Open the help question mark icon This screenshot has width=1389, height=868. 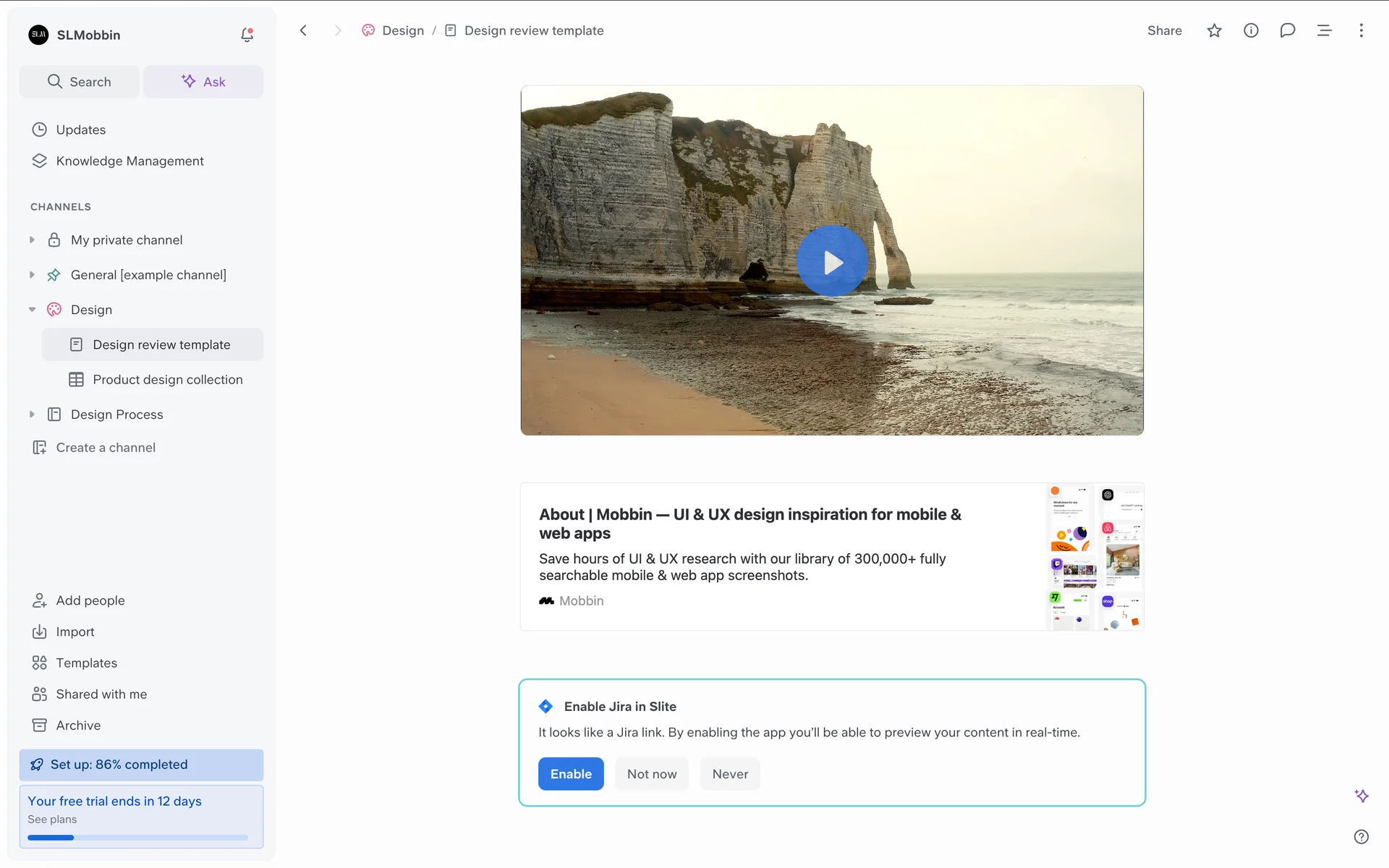[x=1361, y=836]
